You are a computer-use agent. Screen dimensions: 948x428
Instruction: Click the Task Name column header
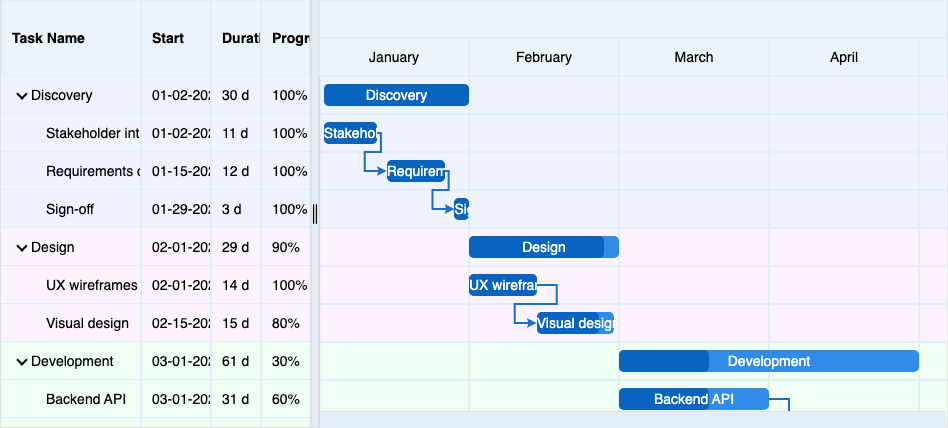(x=48, y=38)
